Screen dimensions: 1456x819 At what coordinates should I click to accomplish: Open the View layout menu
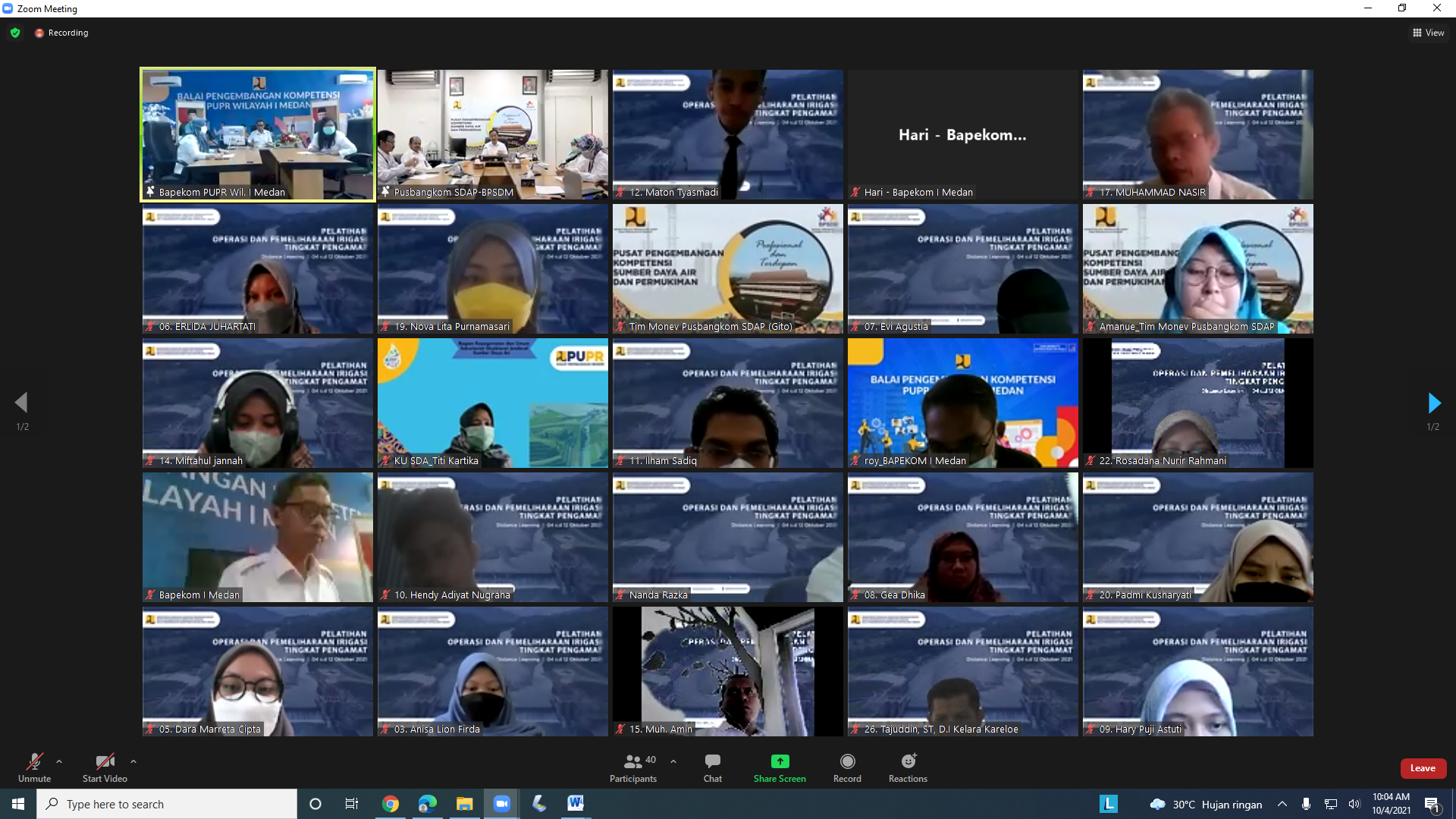coord(1429,33)
